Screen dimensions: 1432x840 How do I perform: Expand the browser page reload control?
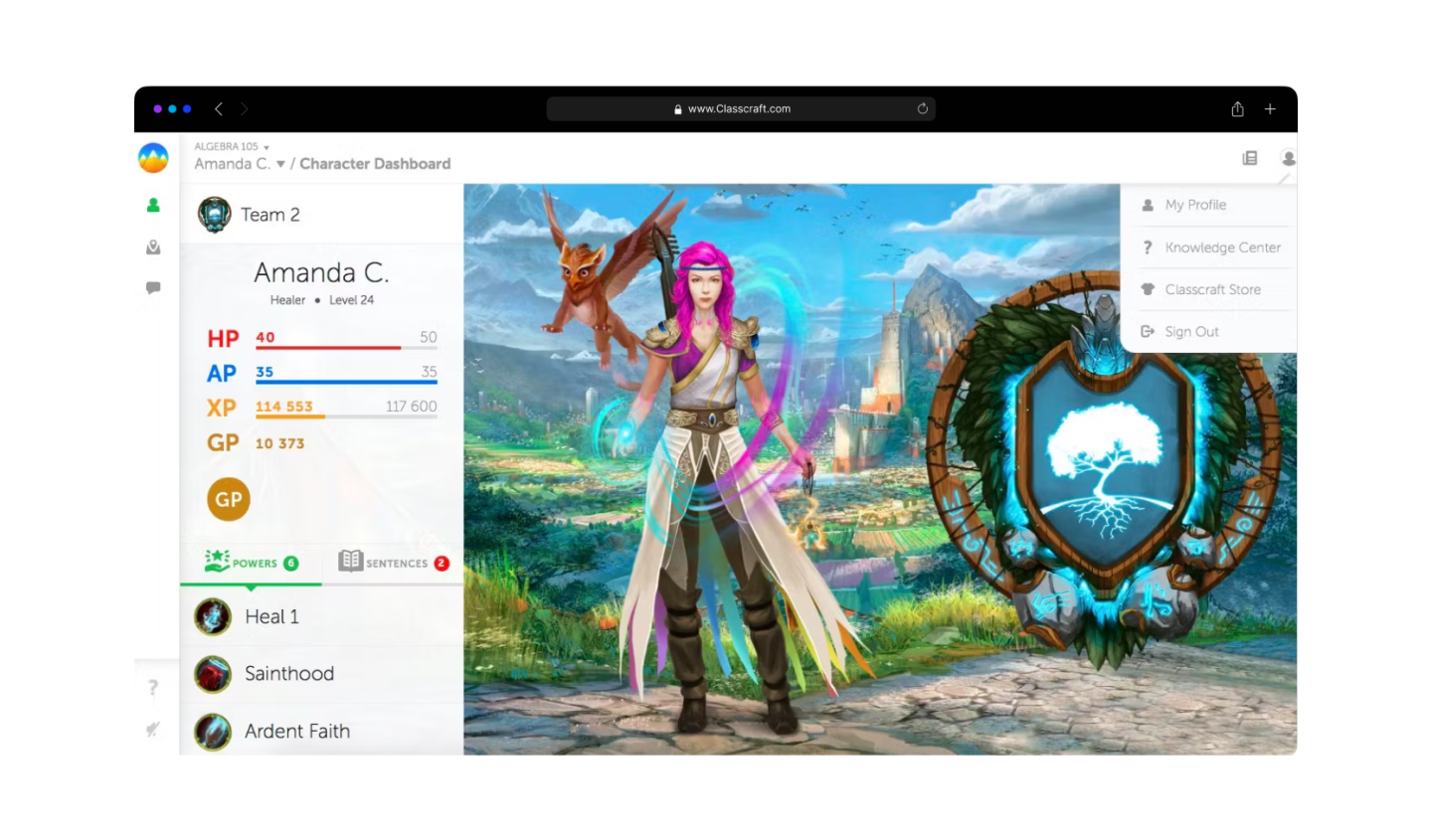922,109
